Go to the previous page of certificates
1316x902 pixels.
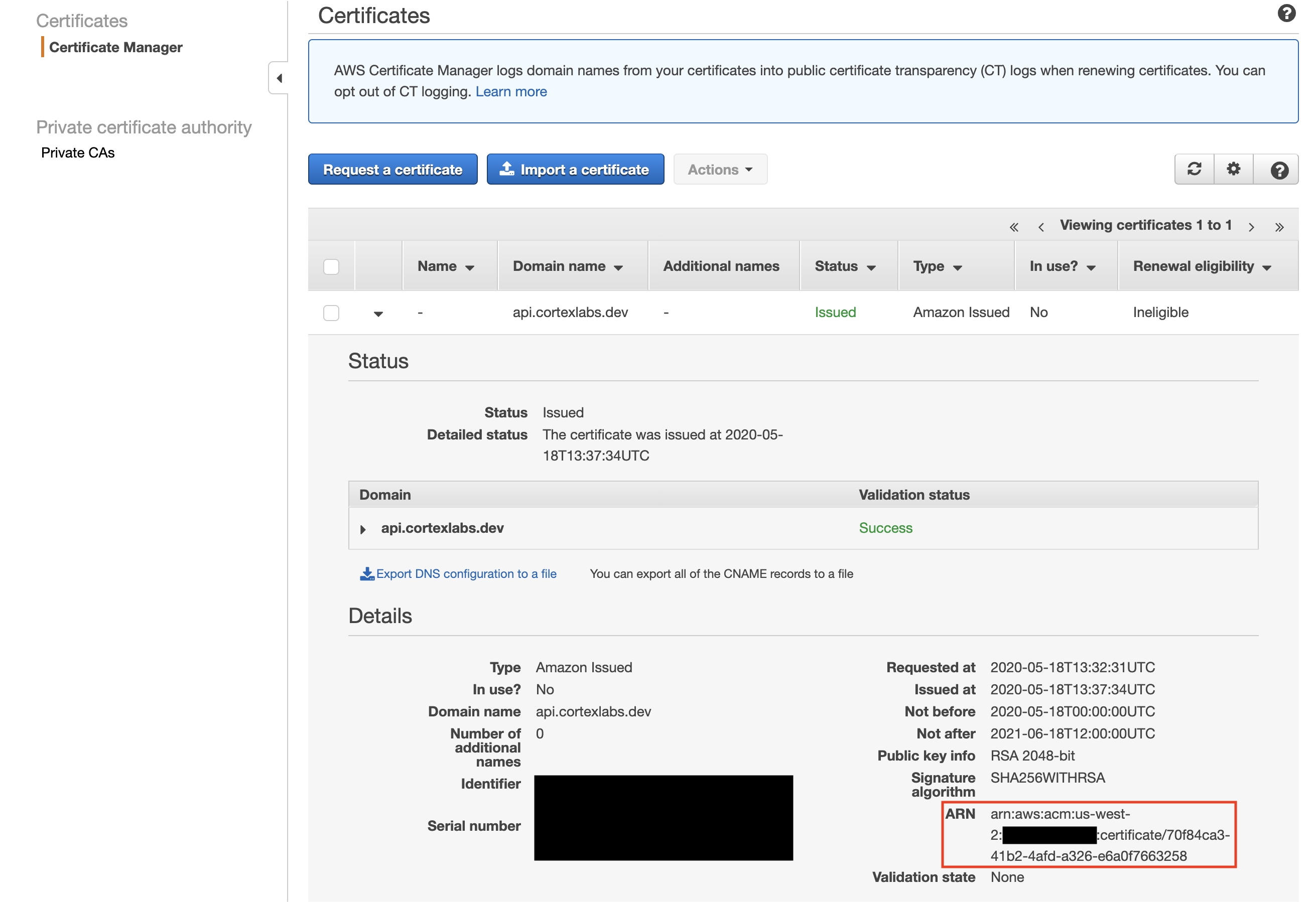1041,227
